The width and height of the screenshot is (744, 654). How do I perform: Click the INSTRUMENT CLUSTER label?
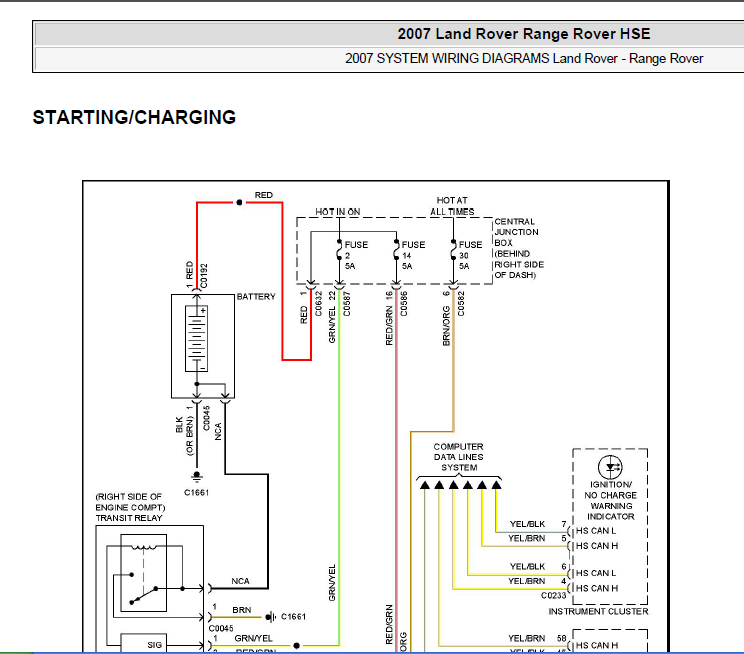[598, 611]
